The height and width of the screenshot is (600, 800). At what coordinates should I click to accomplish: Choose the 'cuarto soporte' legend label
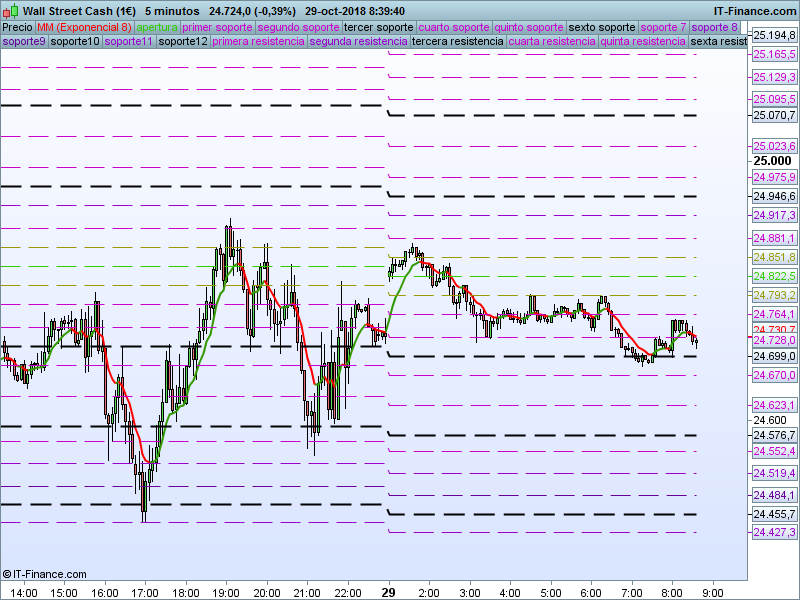(x=454, y=27)
